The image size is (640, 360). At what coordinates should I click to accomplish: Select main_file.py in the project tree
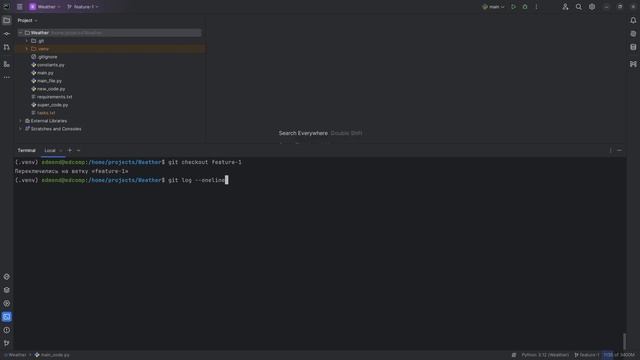pos(47,81)
